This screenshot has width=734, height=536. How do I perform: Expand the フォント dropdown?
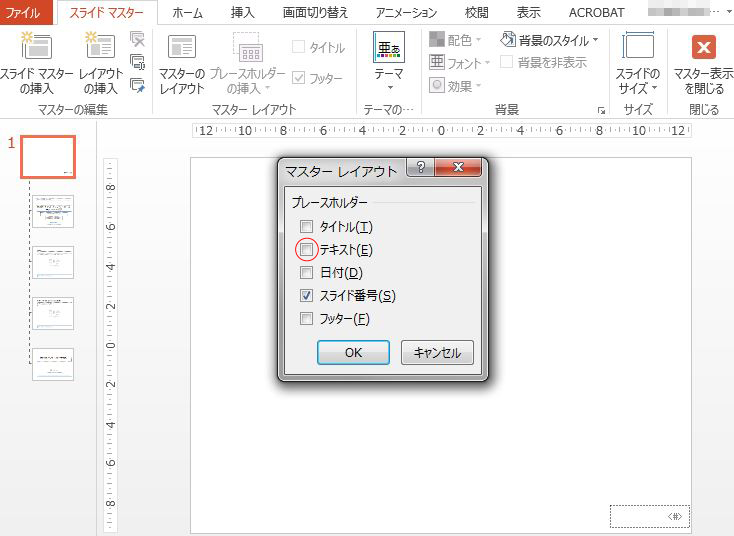tap(487, 62)
